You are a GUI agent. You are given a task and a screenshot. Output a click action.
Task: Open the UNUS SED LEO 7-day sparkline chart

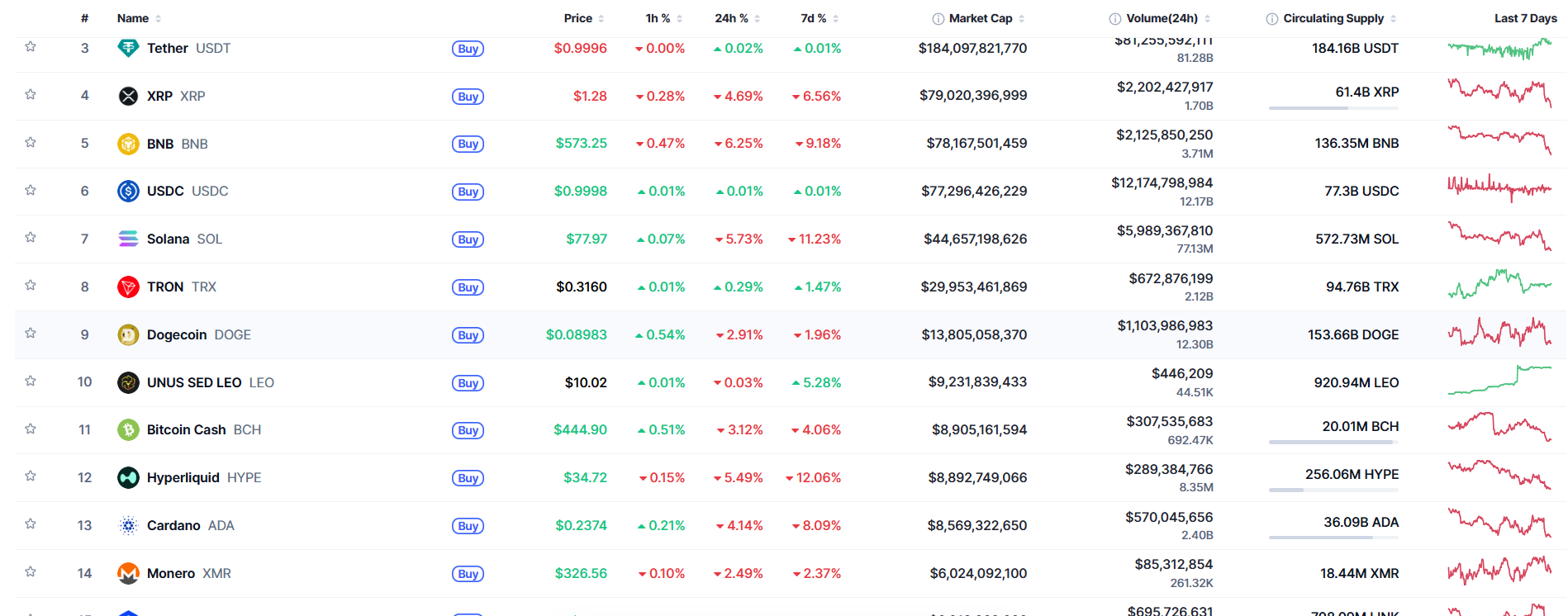(1499, 381)
